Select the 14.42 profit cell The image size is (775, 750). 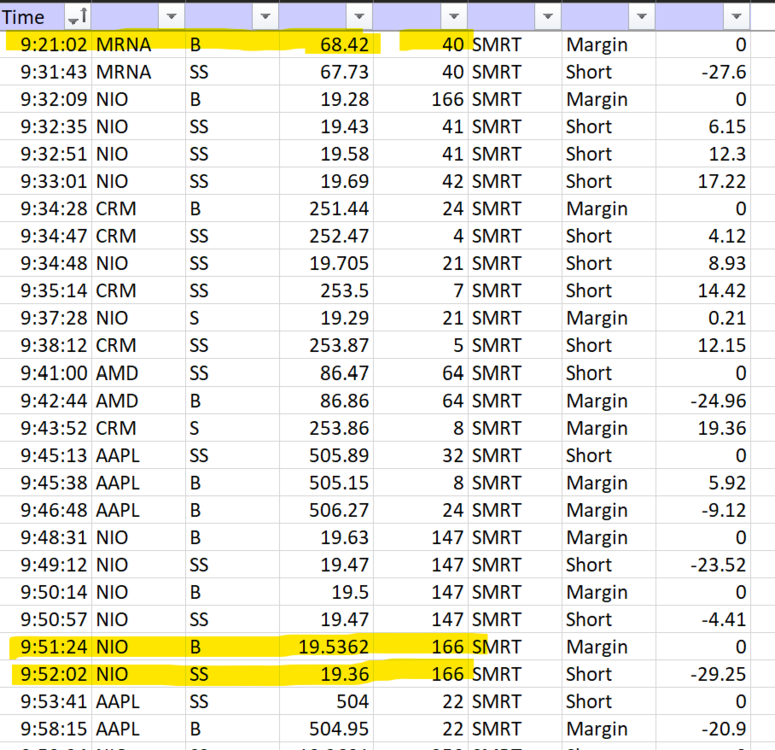pyautogui.click(x=703, y=291)
